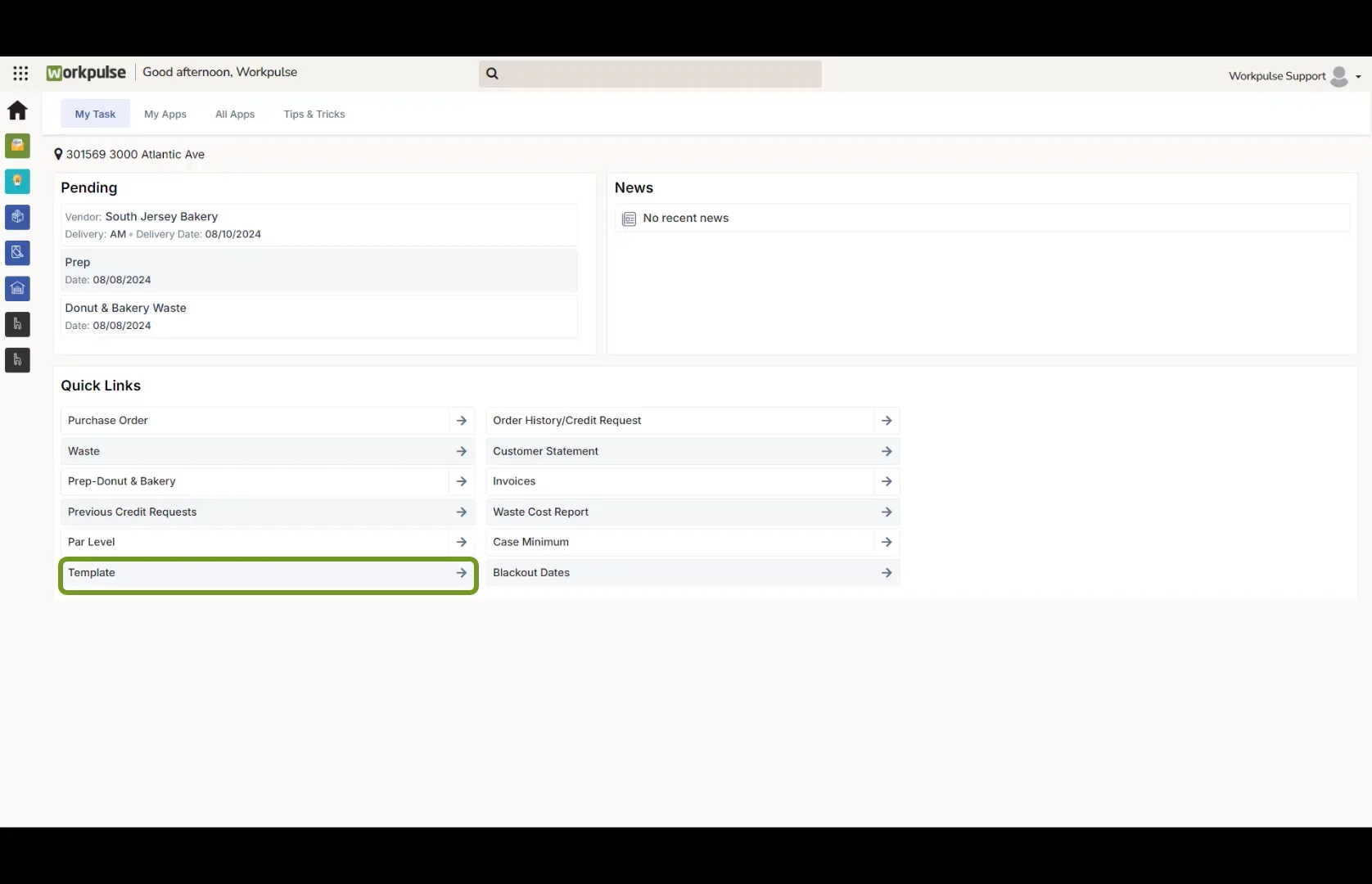1372x884 pixels.
Task: Click the arrow on Order History/Credit Request row
Action: point(887,421)
